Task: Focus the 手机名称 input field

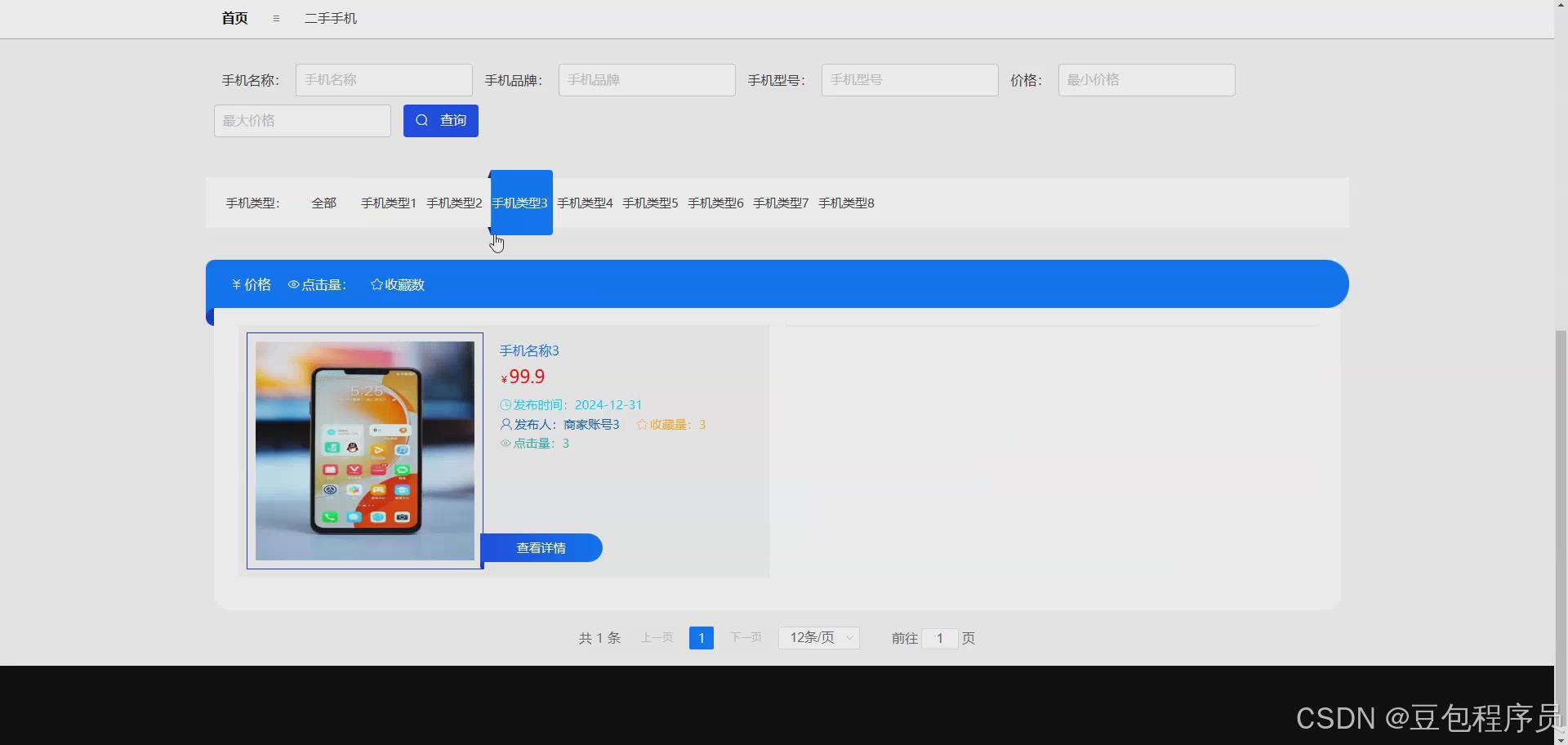Action: pos(384,80)
